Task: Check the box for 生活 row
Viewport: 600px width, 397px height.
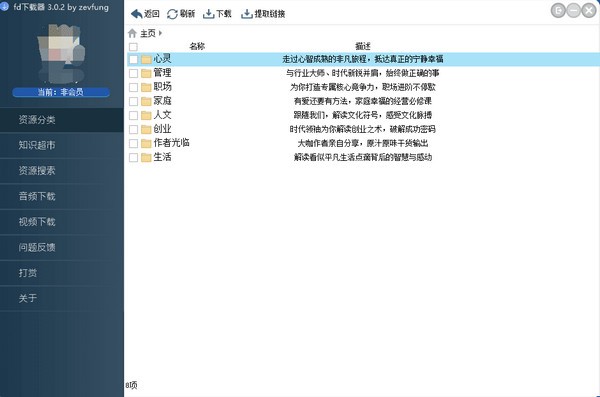Action: [x=133, y=157]
